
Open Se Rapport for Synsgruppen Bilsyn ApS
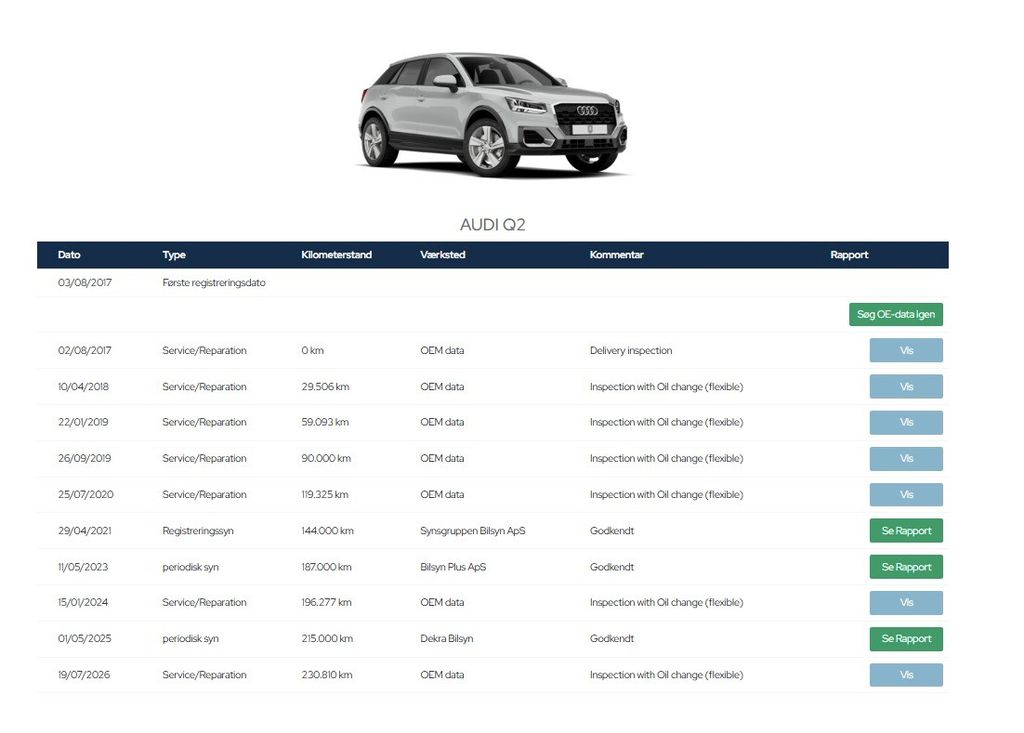pyautogui.click(x=906, y=530)
